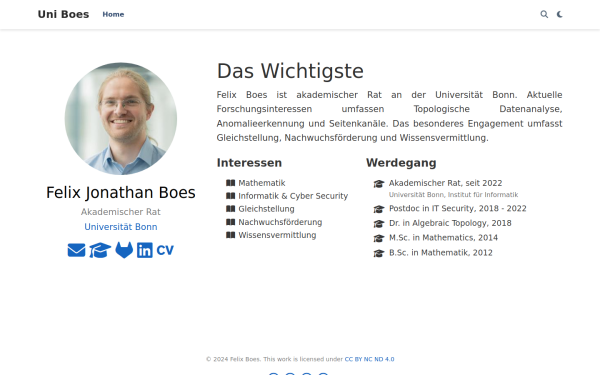
Task: Open the CC BY NC ND 4.0 license link
Action: 369,359
